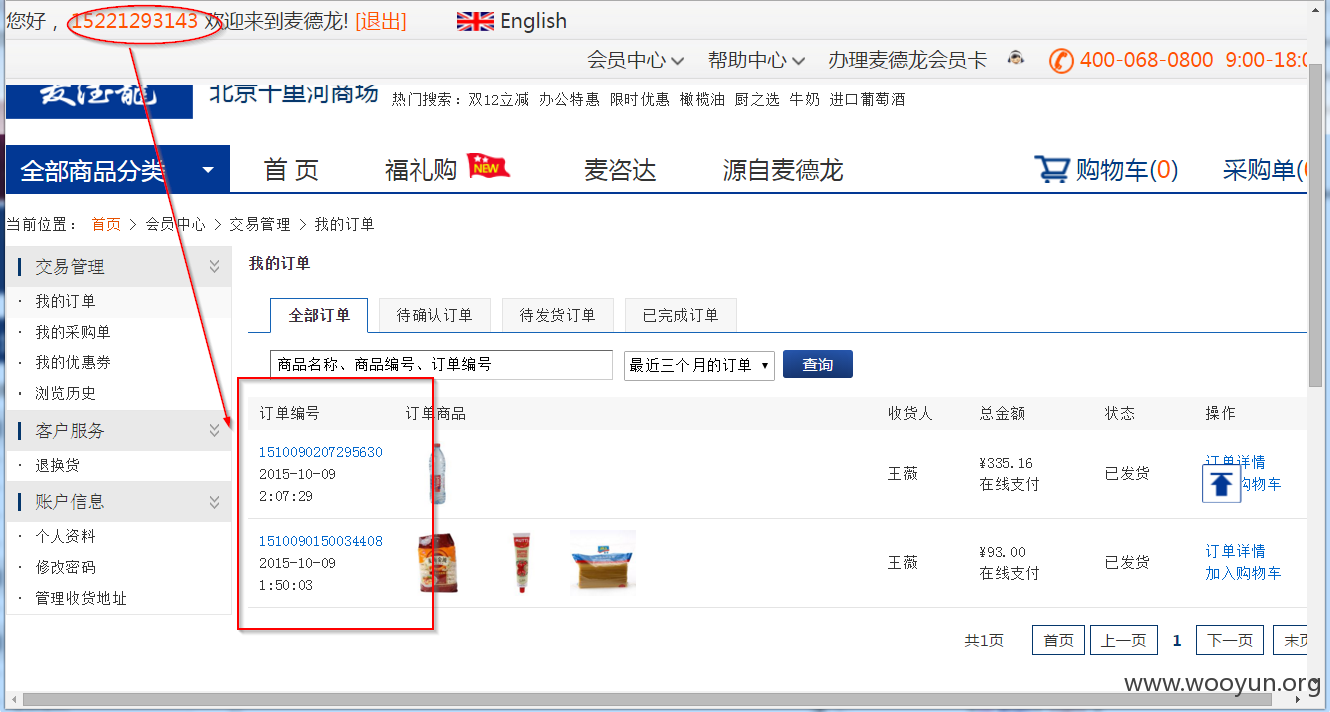Switch to the 待发货订单 tab

coord(557,315)
